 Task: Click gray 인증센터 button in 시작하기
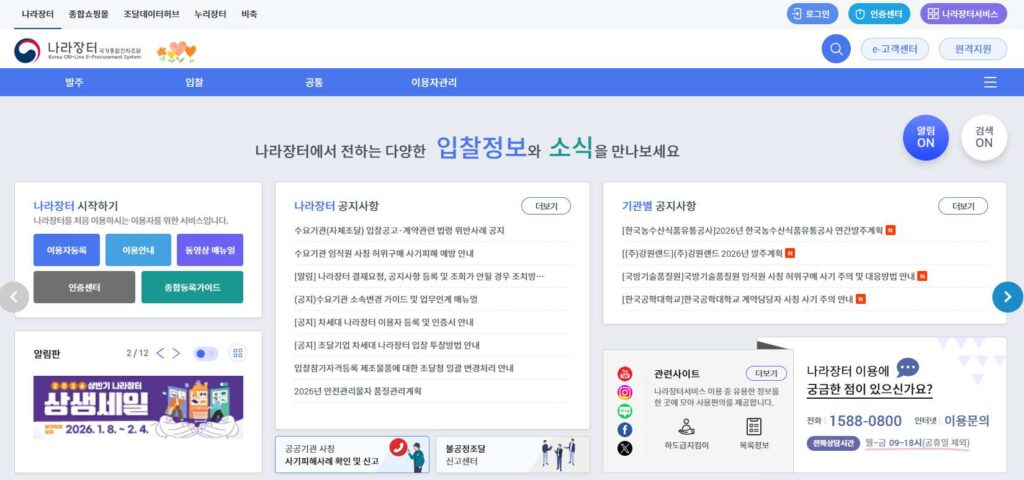click(x=84, y=287)
